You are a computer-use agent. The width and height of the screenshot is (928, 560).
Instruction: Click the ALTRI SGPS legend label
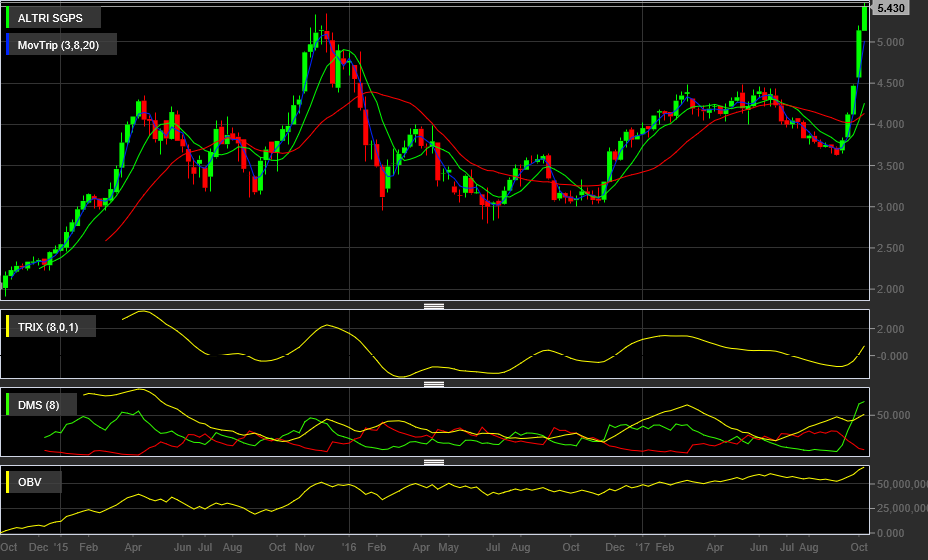(x=50, y=18)
